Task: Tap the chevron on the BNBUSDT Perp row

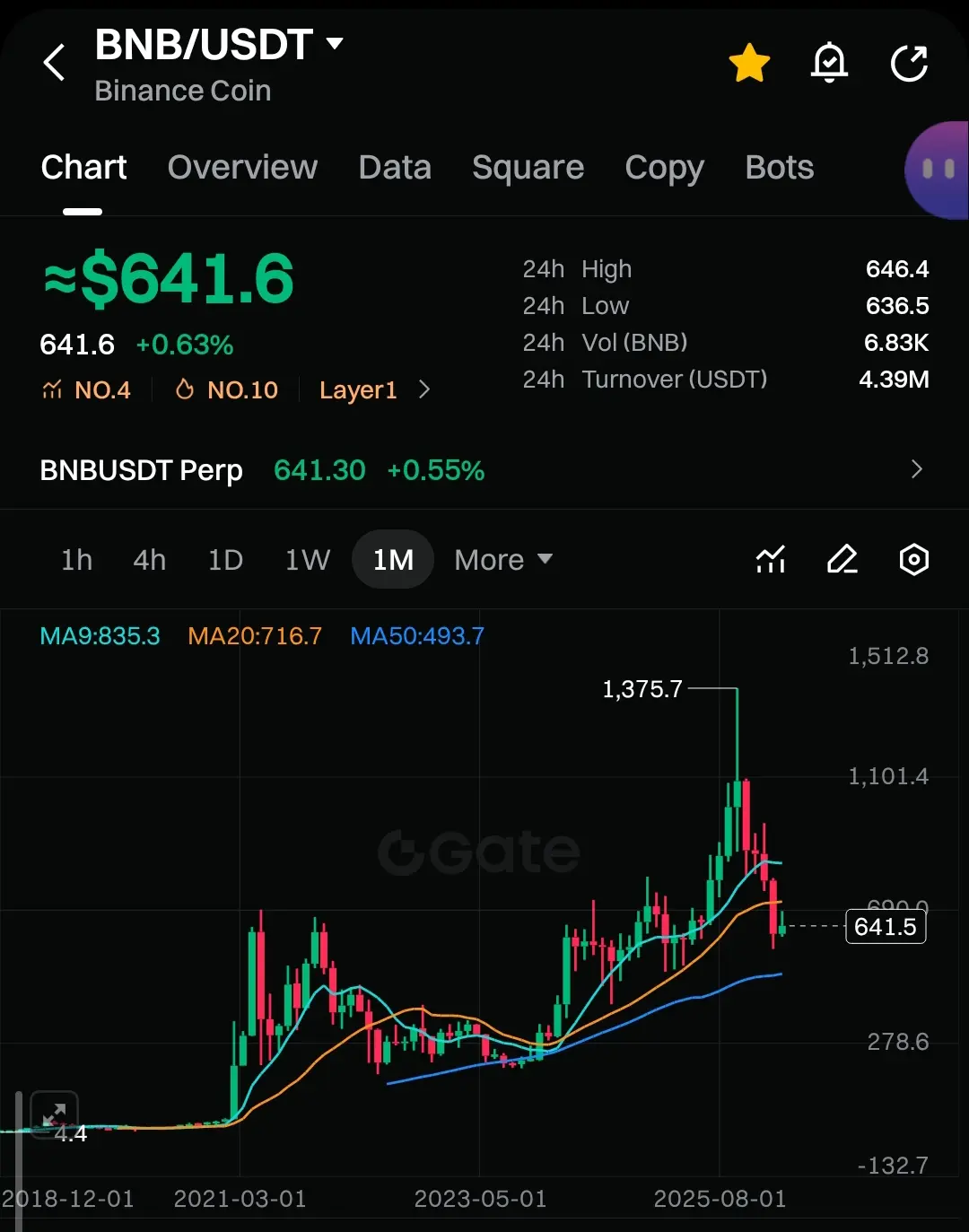Action: point(916,469)
